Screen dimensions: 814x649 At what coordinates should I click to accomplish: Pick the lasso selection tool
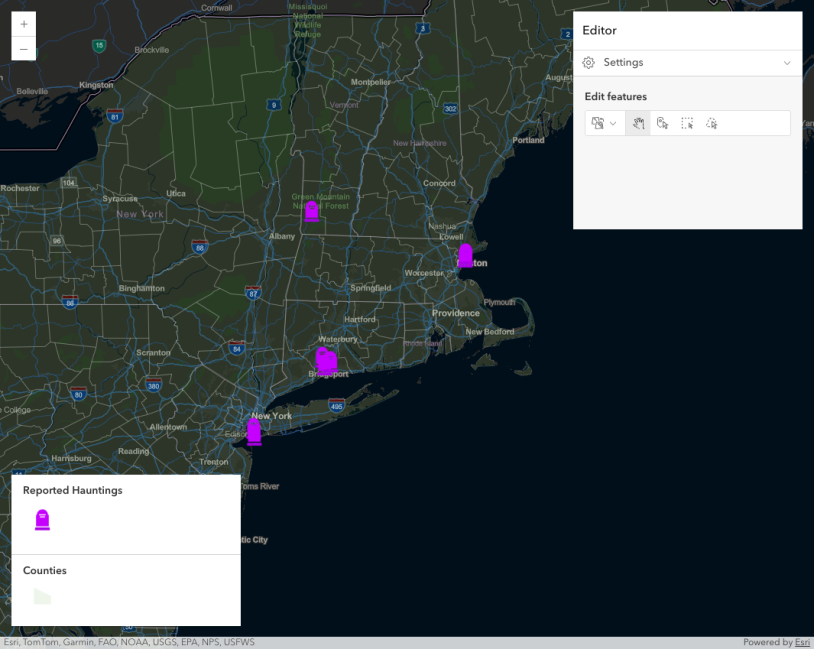pyautogui.click(x=712, y=124)
